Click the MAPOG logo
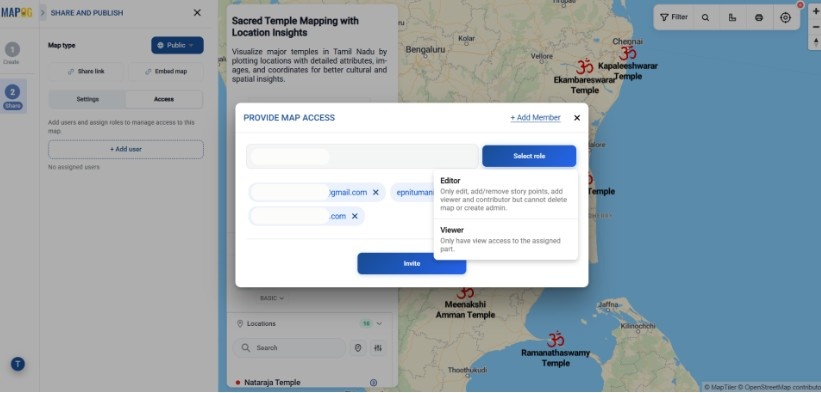This screenshot has height=393, width=821. click(x=17, y=13)
